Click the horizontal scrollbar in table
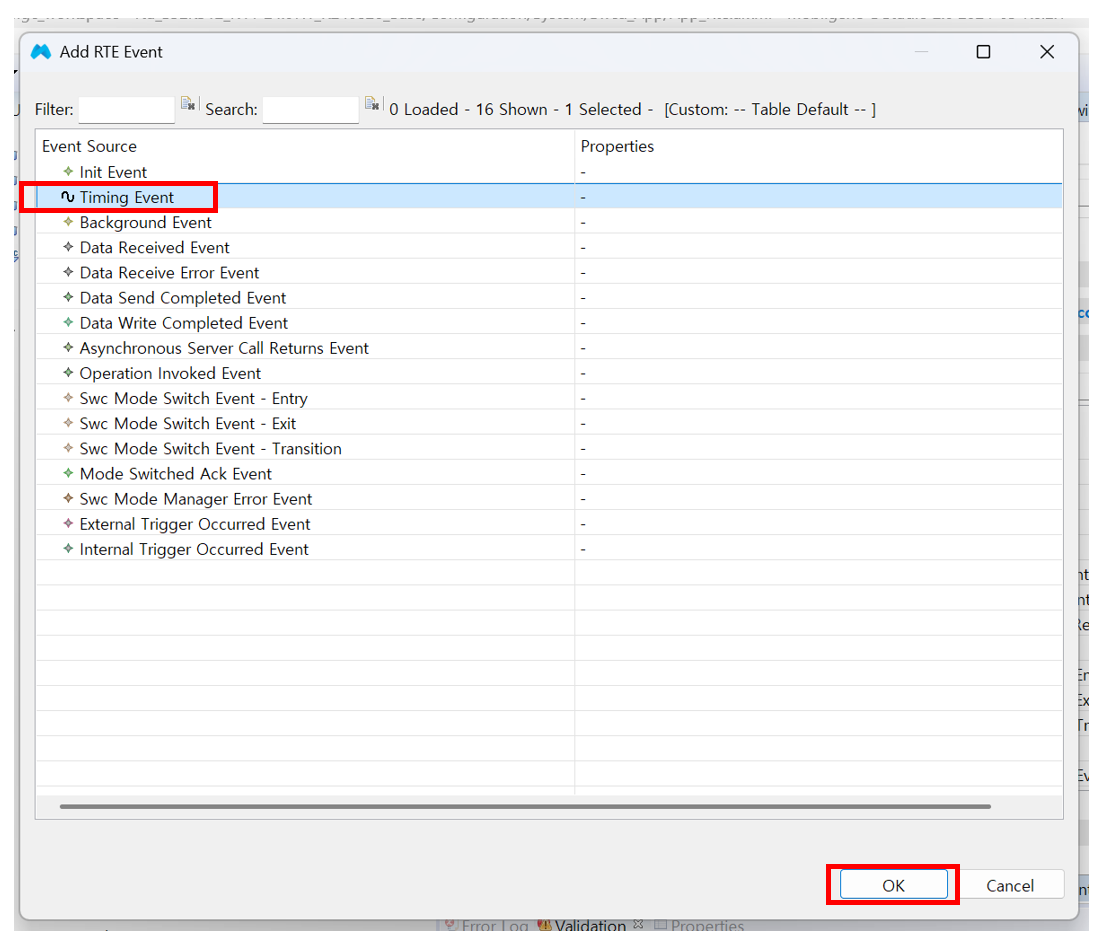This screenshot has height=943, width=1102. click(525, 806)
